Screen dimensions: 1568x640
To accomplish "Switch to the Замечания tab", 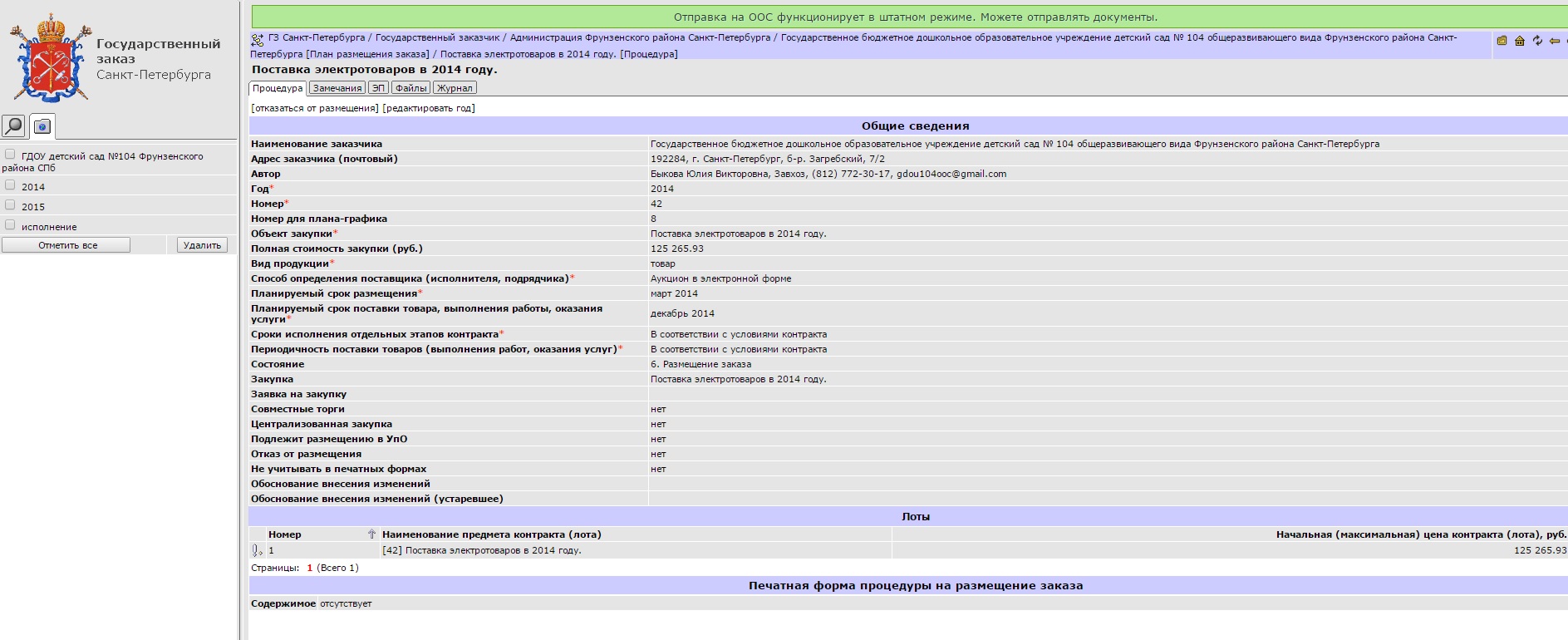I will [337, 88].
